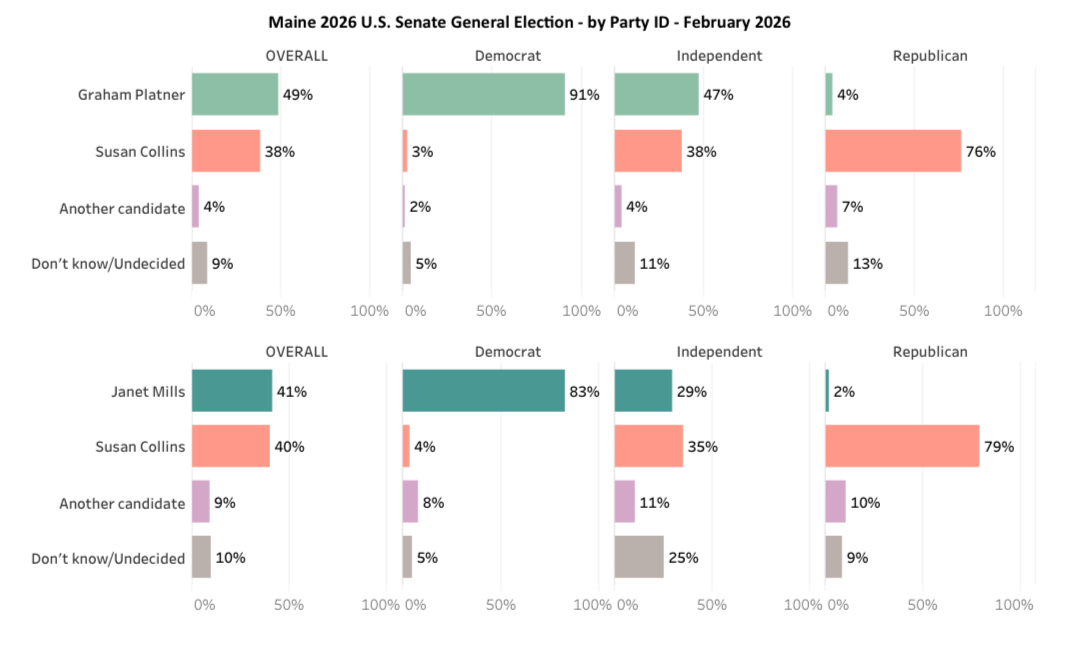1069x651 pixels.
Task: Click Janet Mills' 29% Independent bar
Action: [x=642, y=391]
